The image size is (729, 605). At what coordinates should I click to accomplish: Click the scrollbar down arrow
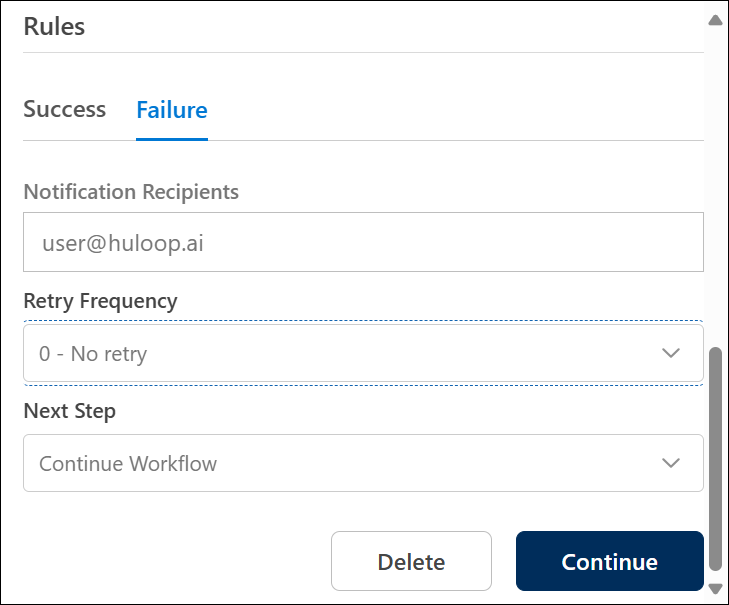(x=715, y=589)
